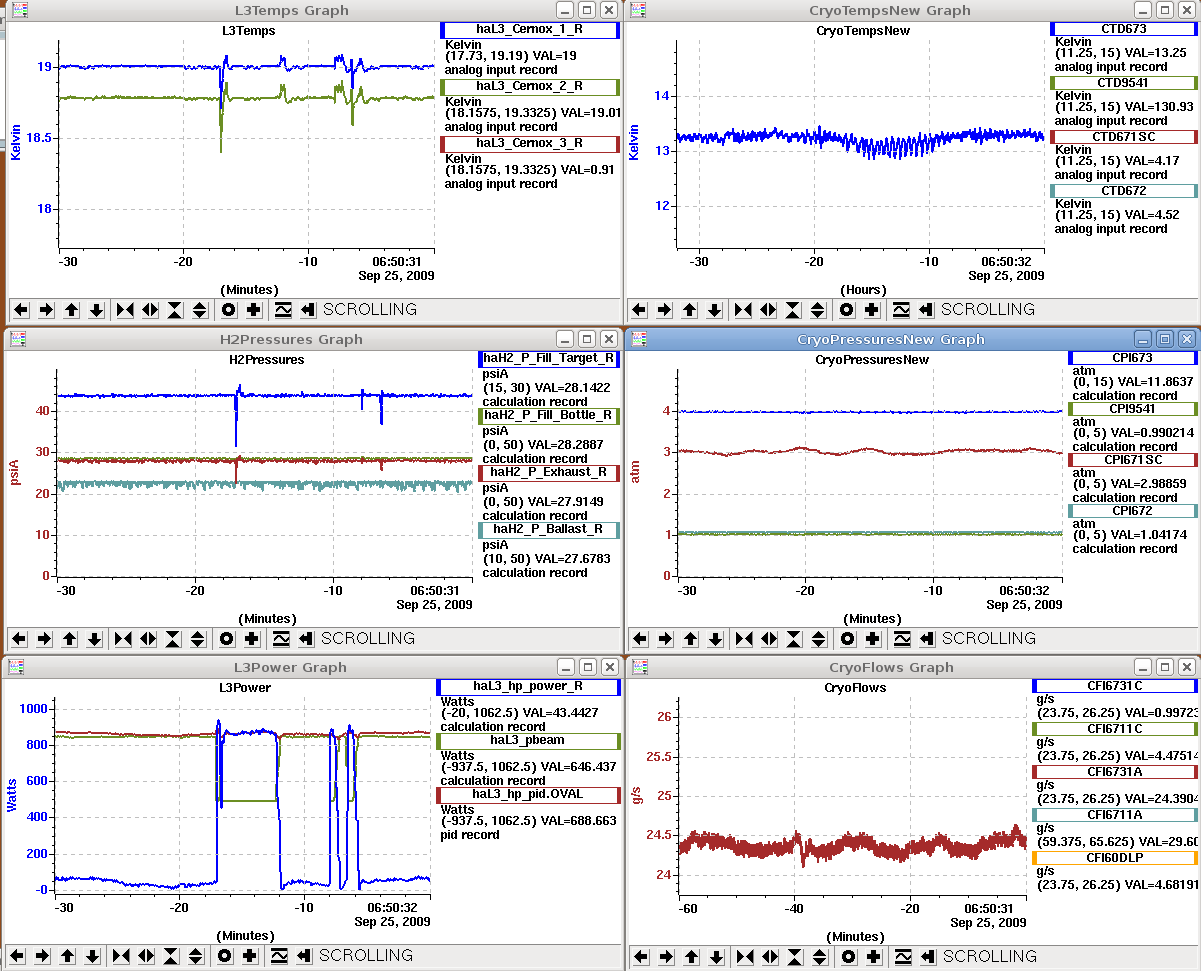Click the SCROLLING status in H2Pressures Graph

click(369, 638)
